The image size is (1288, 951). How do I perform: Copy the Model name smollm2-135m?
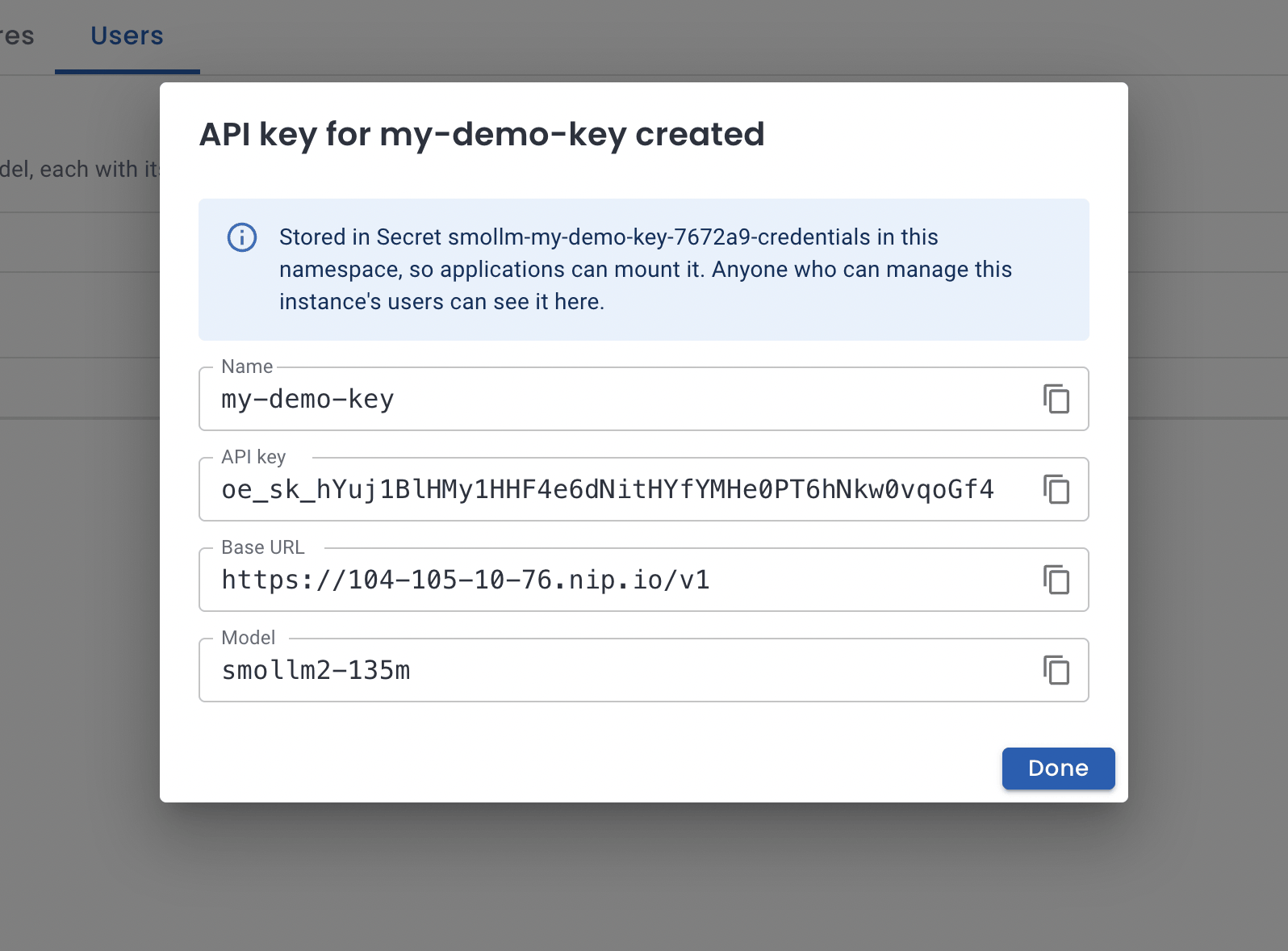(x=1056, y=670)
